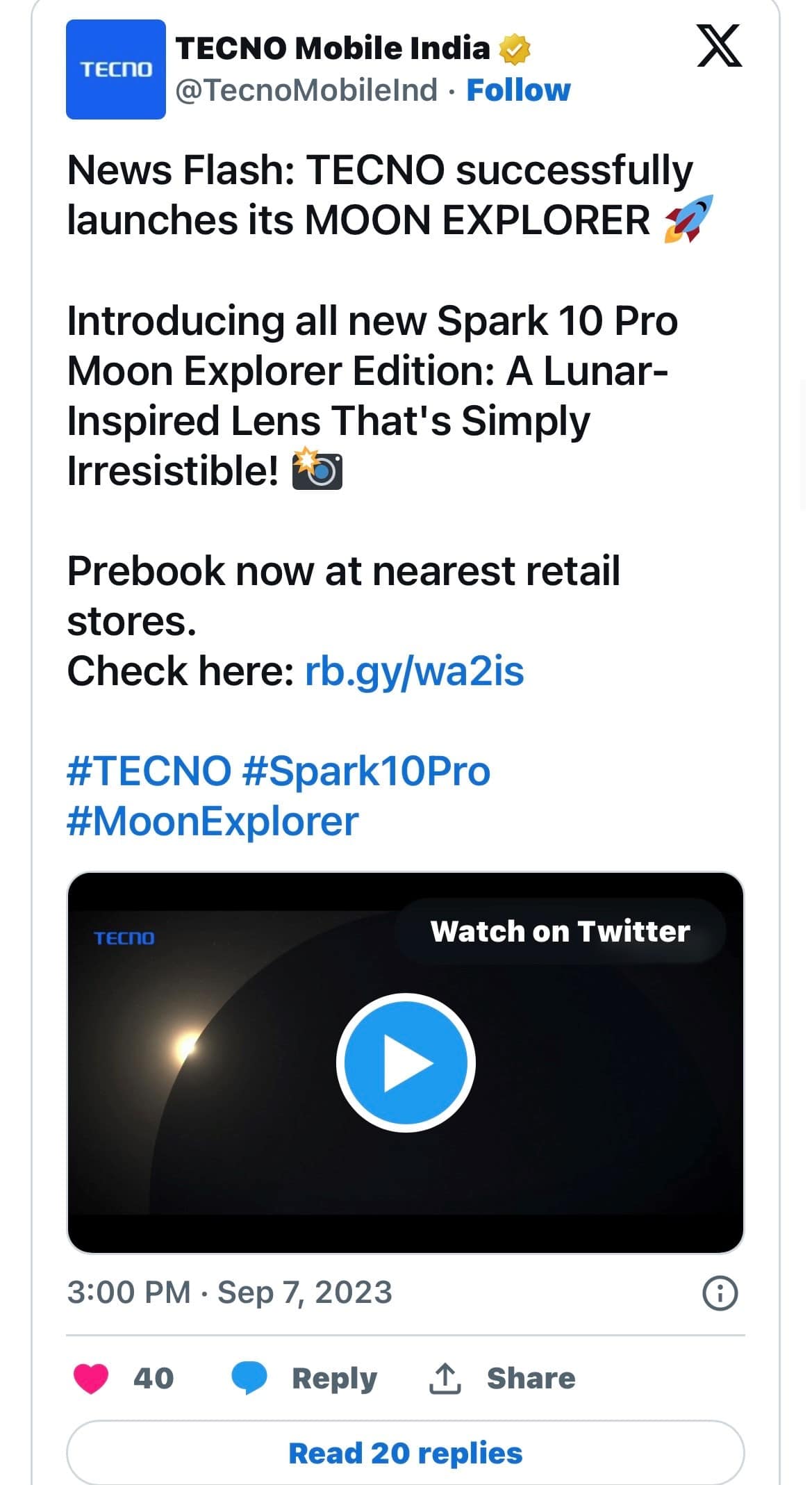Open the @TecnoMobileInd handle
Viewport: 812px width, 1485px height.
tap(306, 90)
